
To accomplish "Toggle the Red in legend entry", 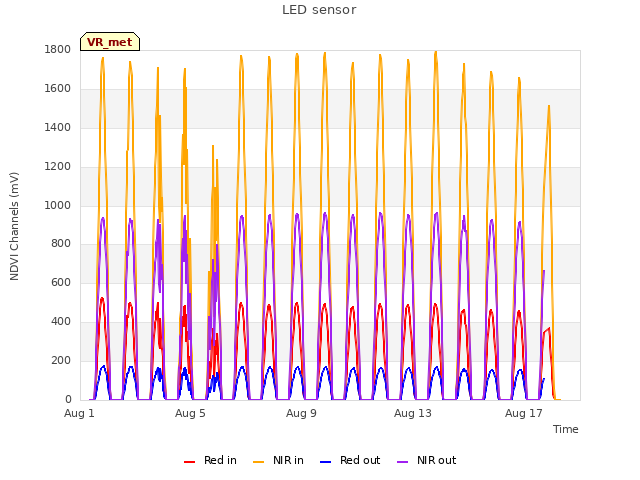I will [210, 460].
